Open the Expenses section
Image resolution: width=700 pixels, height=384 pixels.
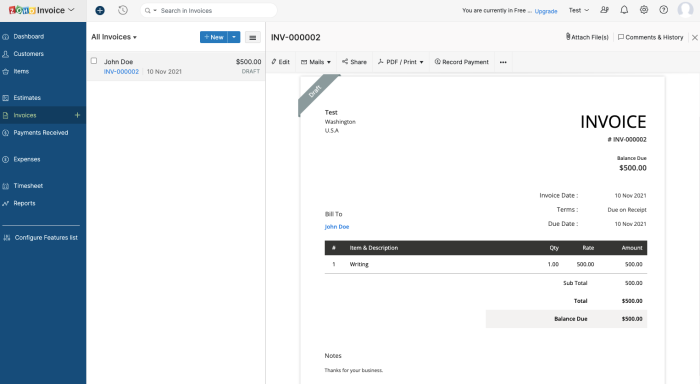pos(27,159)
